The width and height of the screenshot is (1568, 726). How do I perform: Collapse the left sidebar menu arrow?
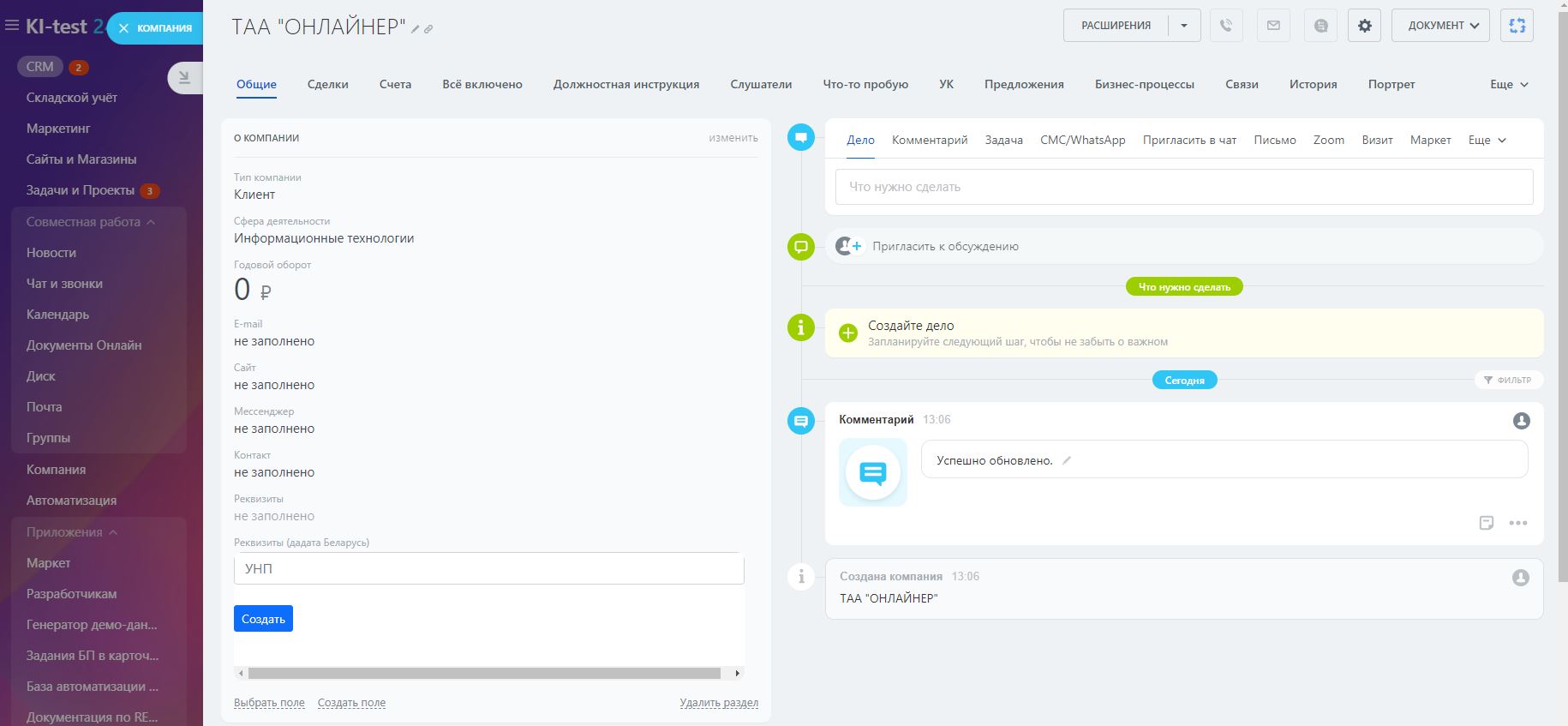point(184,78)
